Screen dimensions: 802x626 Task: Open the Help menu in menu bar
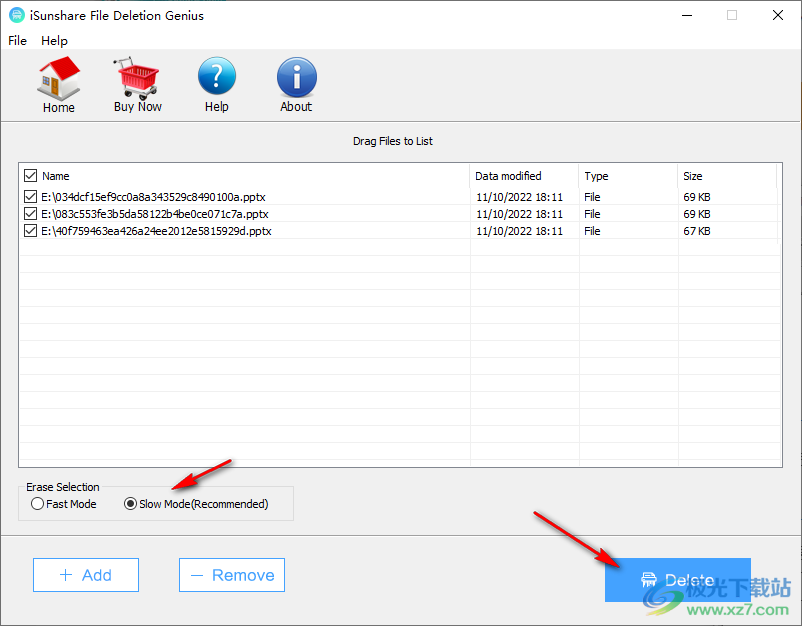point(54,40)
